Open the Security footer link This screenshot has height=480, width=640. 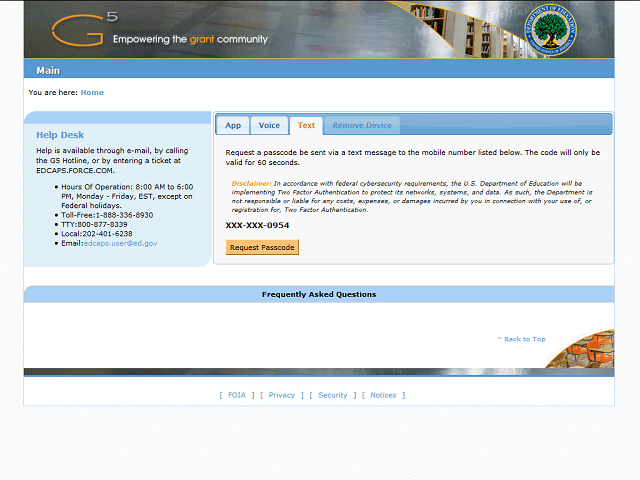click(x=333, y=395)
